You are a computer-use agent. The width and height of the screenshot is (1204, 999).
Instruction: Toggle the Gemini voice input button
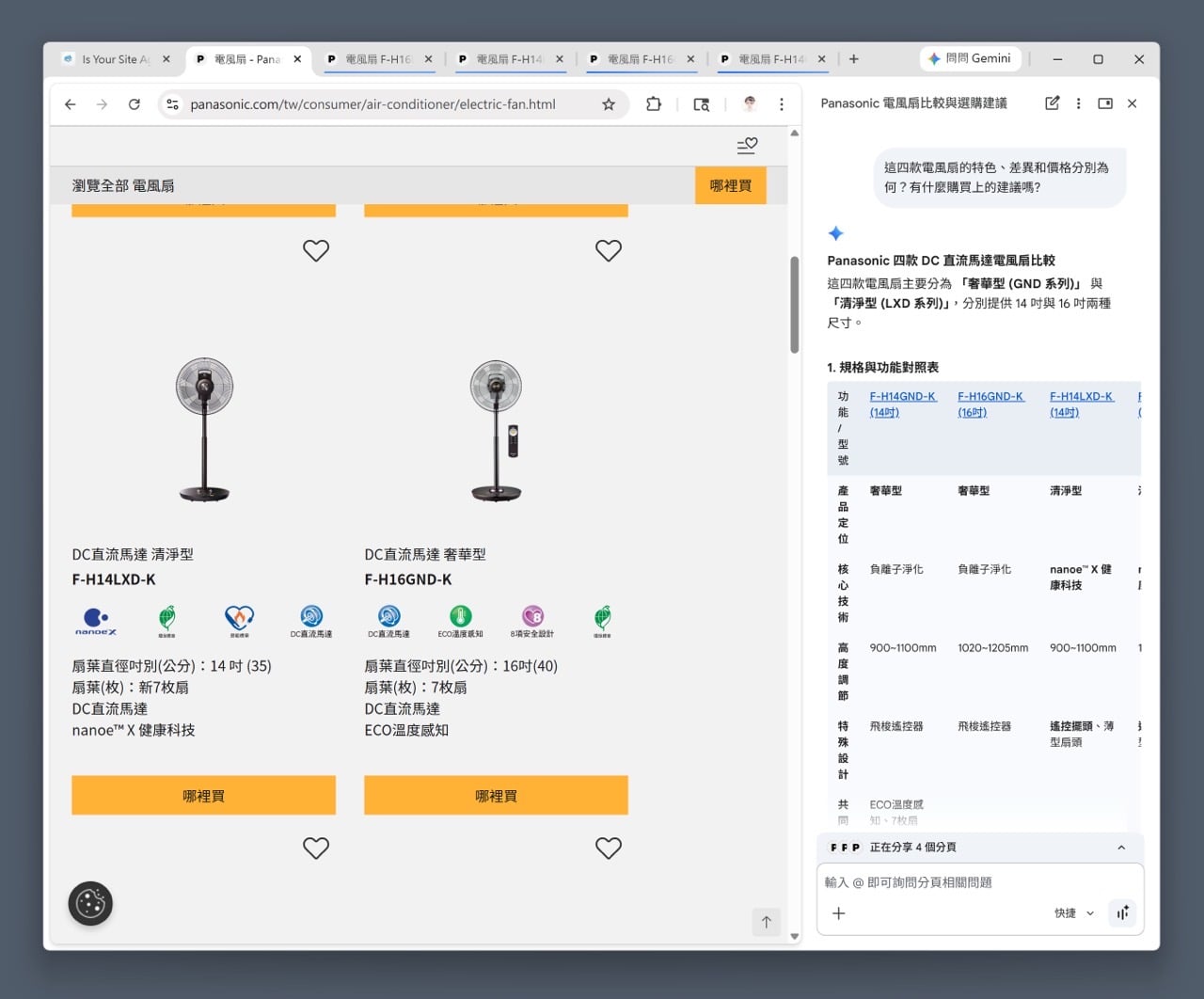(1123, 913)
